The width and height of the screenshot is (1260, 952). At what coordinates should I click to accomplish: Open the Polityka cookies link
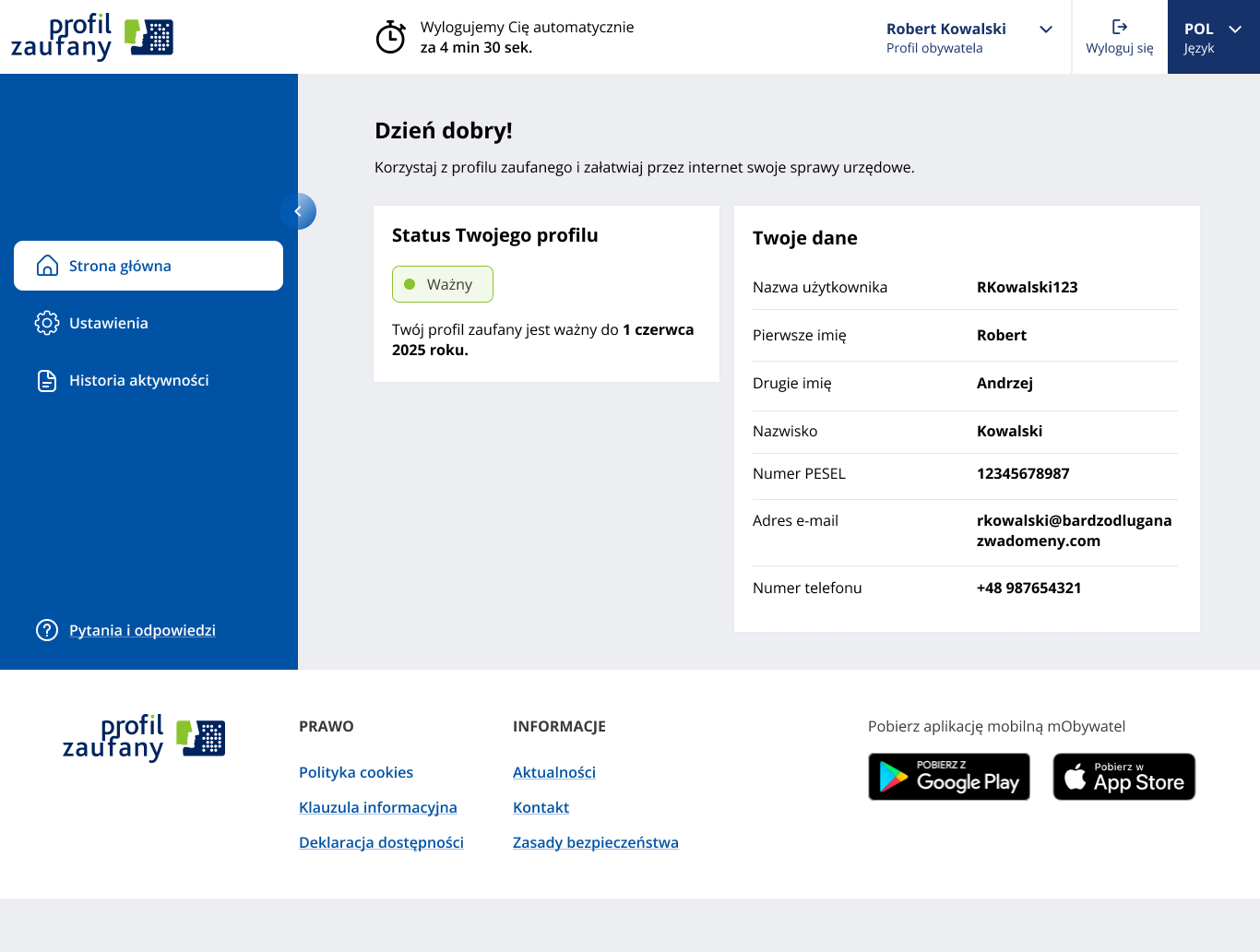click(x=356, y=772)
